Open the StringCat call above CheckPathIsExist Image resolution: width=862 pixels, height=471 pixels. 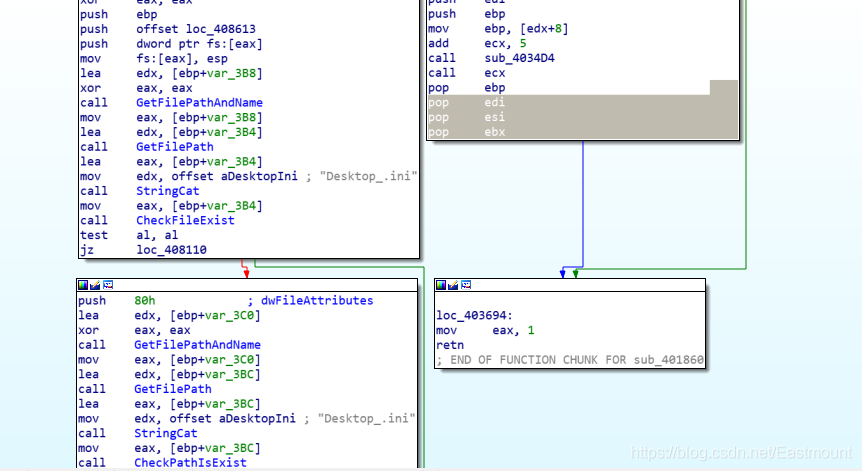pyautogui.click(x=165, y=434)
